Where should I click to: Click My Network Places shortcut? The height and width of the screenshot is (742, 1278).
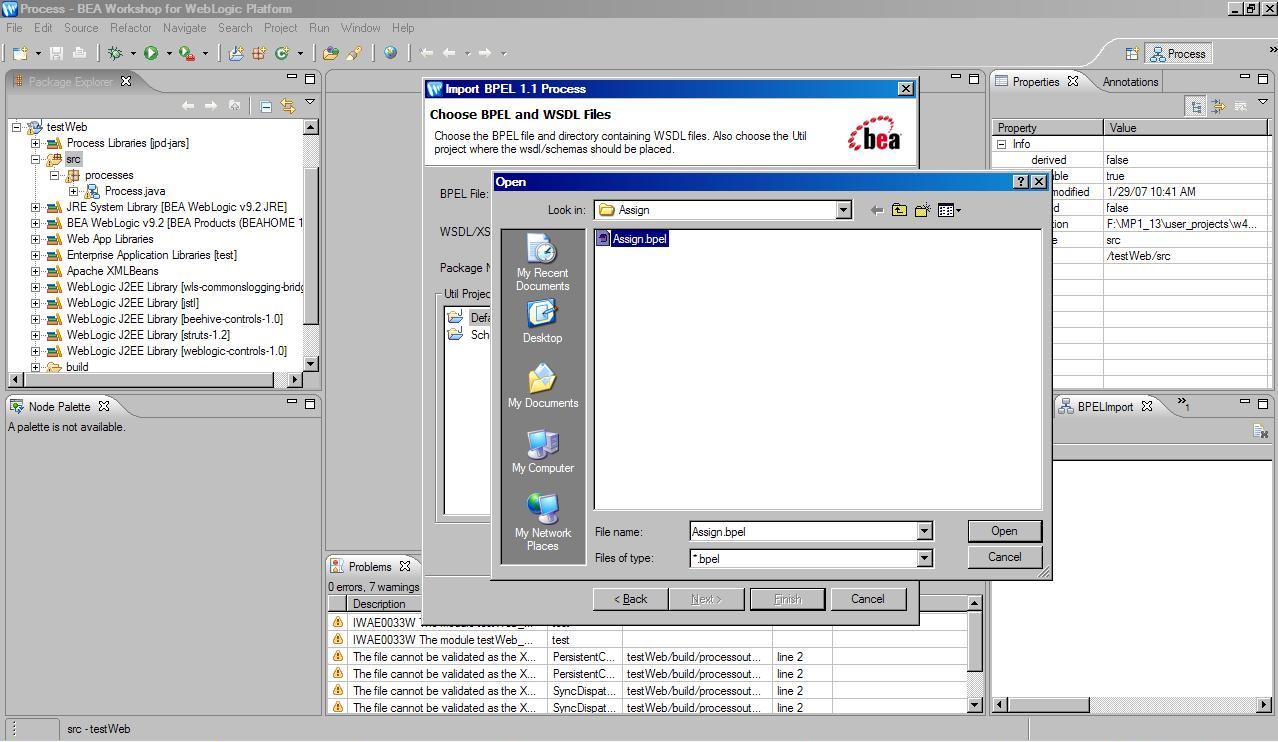tap(542, 522)
